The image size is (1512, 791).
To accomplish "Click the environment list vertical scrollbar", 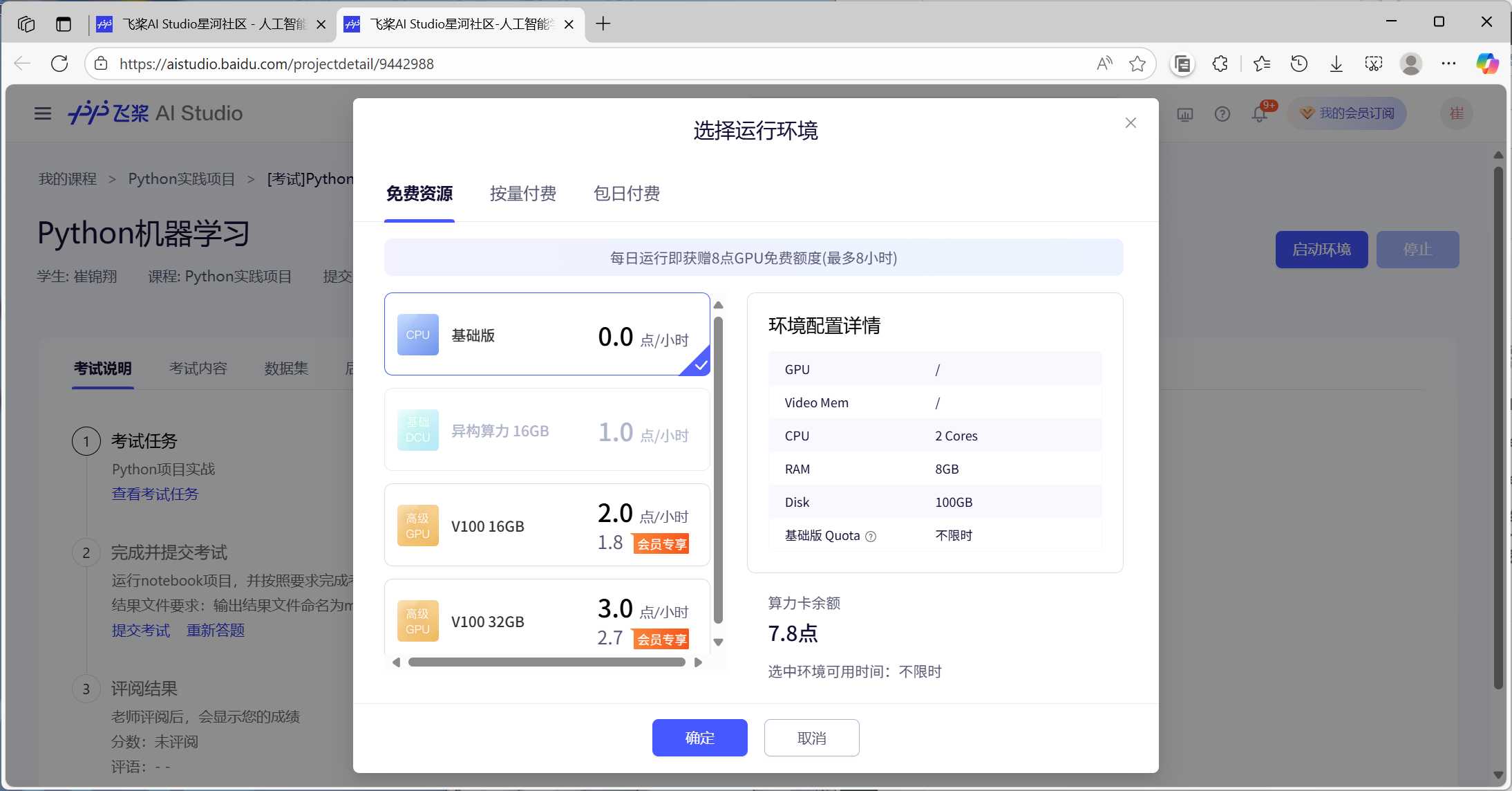I will point(718,470).
